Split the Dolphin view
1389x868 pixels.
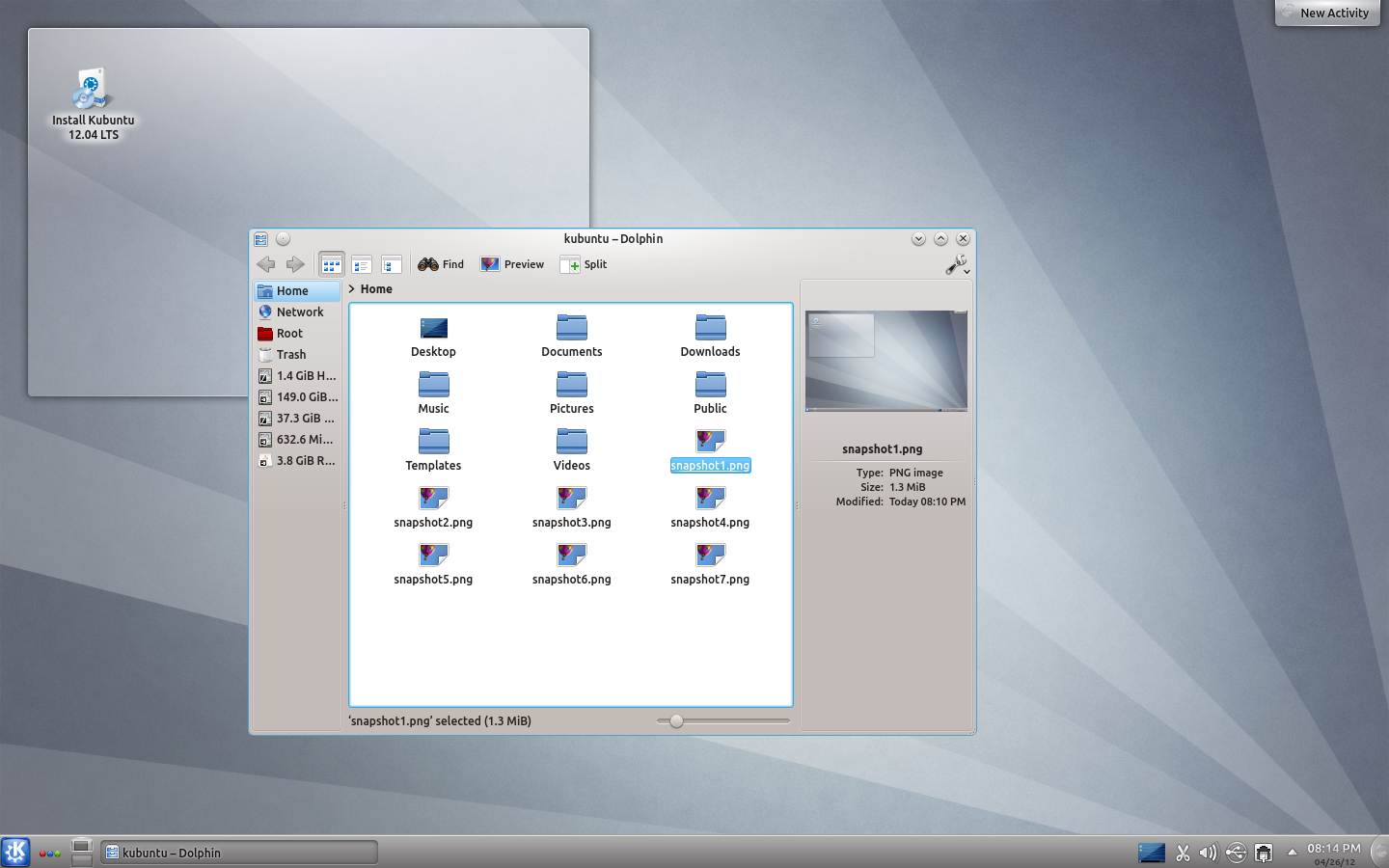[x=584, y=264]
